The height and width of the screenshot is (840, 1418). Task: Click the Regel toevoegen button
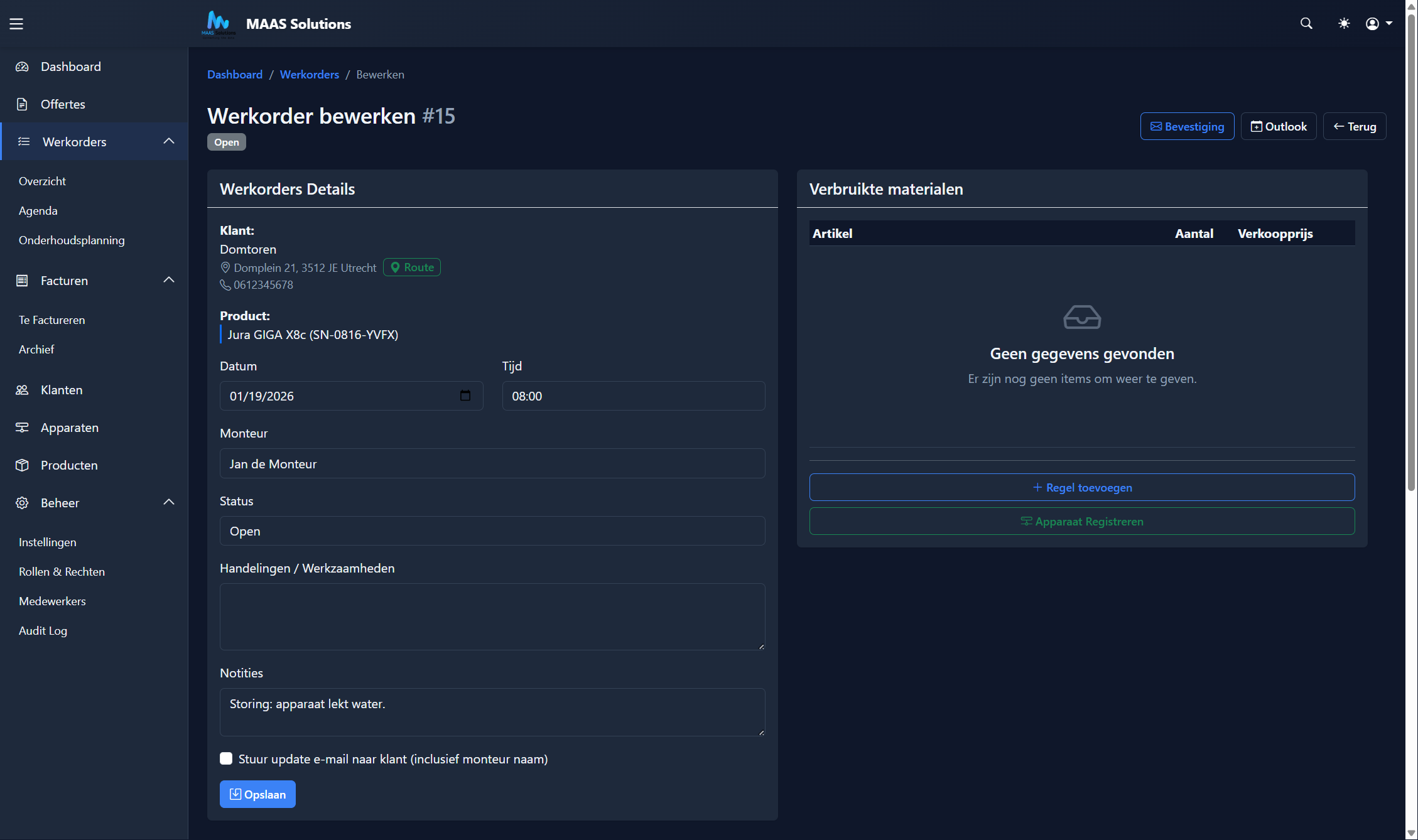pyautogui.click(x=1081, y=487)
